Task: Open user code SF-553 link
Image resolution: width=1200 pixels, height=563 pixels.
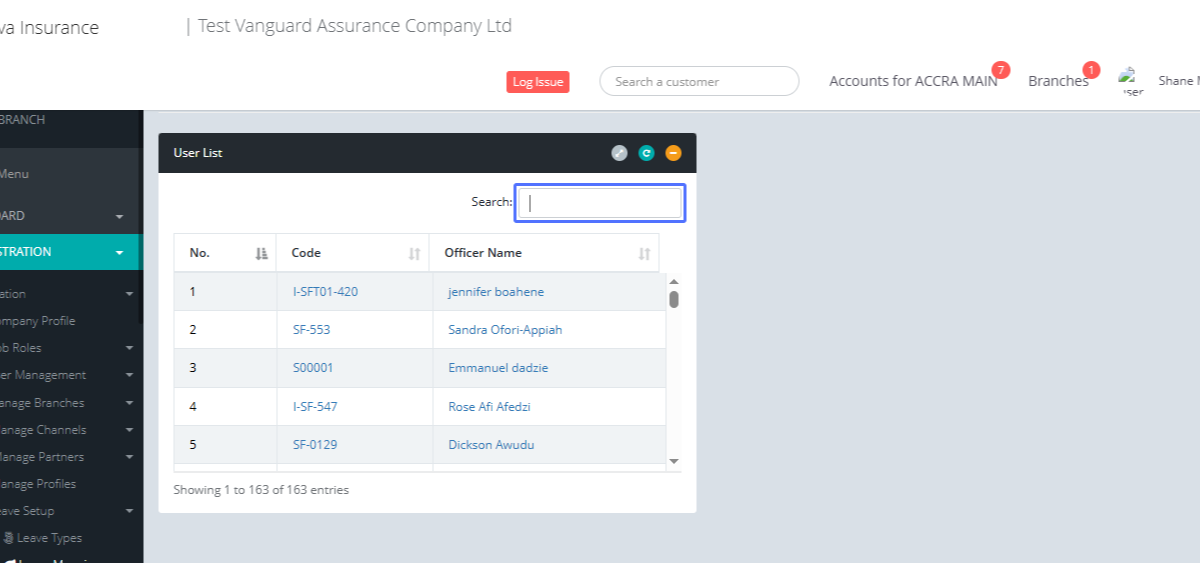Action: (311, 330)
